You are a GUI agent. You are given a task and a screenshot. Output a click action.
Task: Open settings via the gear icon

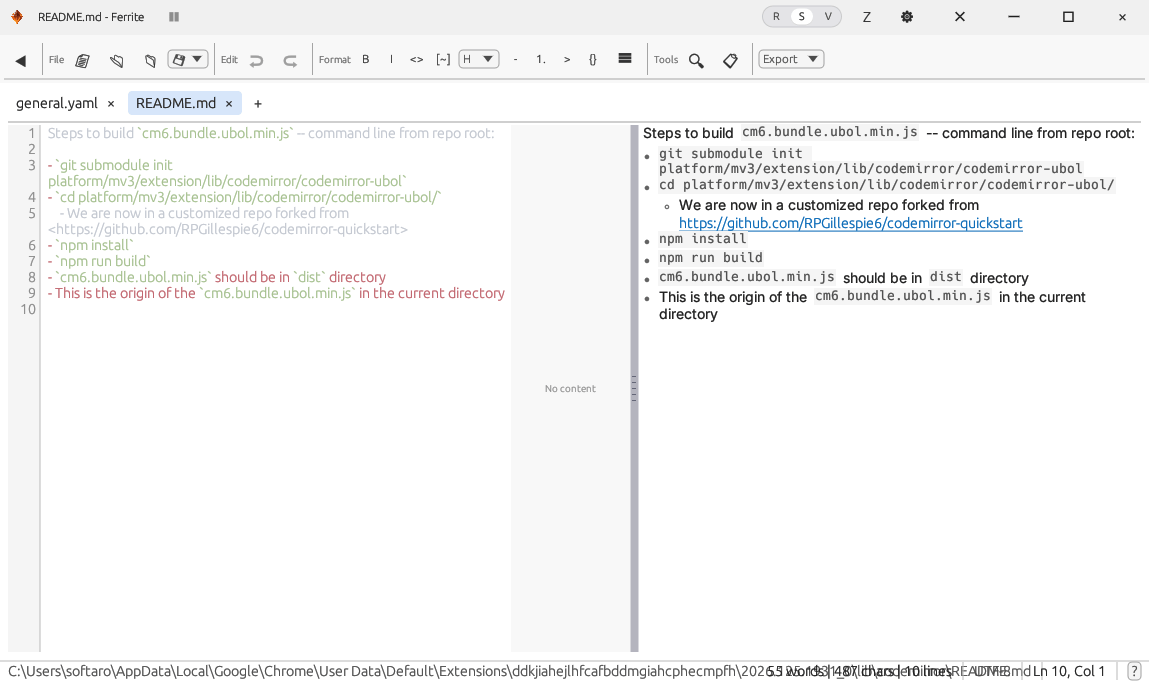(907, 17)
